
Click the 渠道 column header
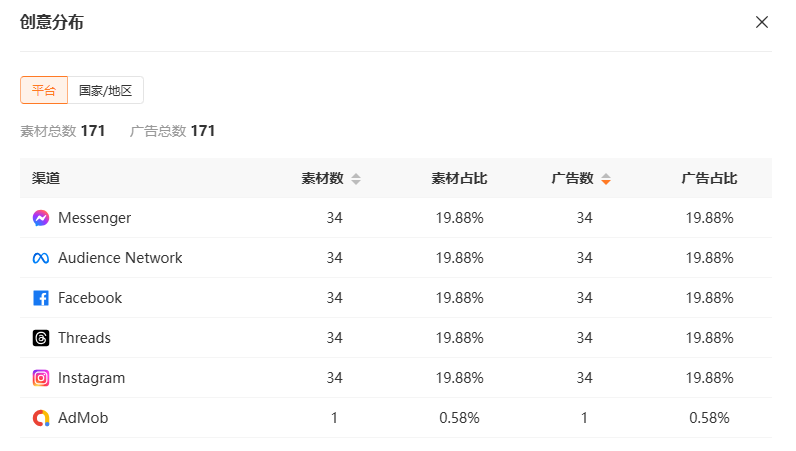coord(46,178)
